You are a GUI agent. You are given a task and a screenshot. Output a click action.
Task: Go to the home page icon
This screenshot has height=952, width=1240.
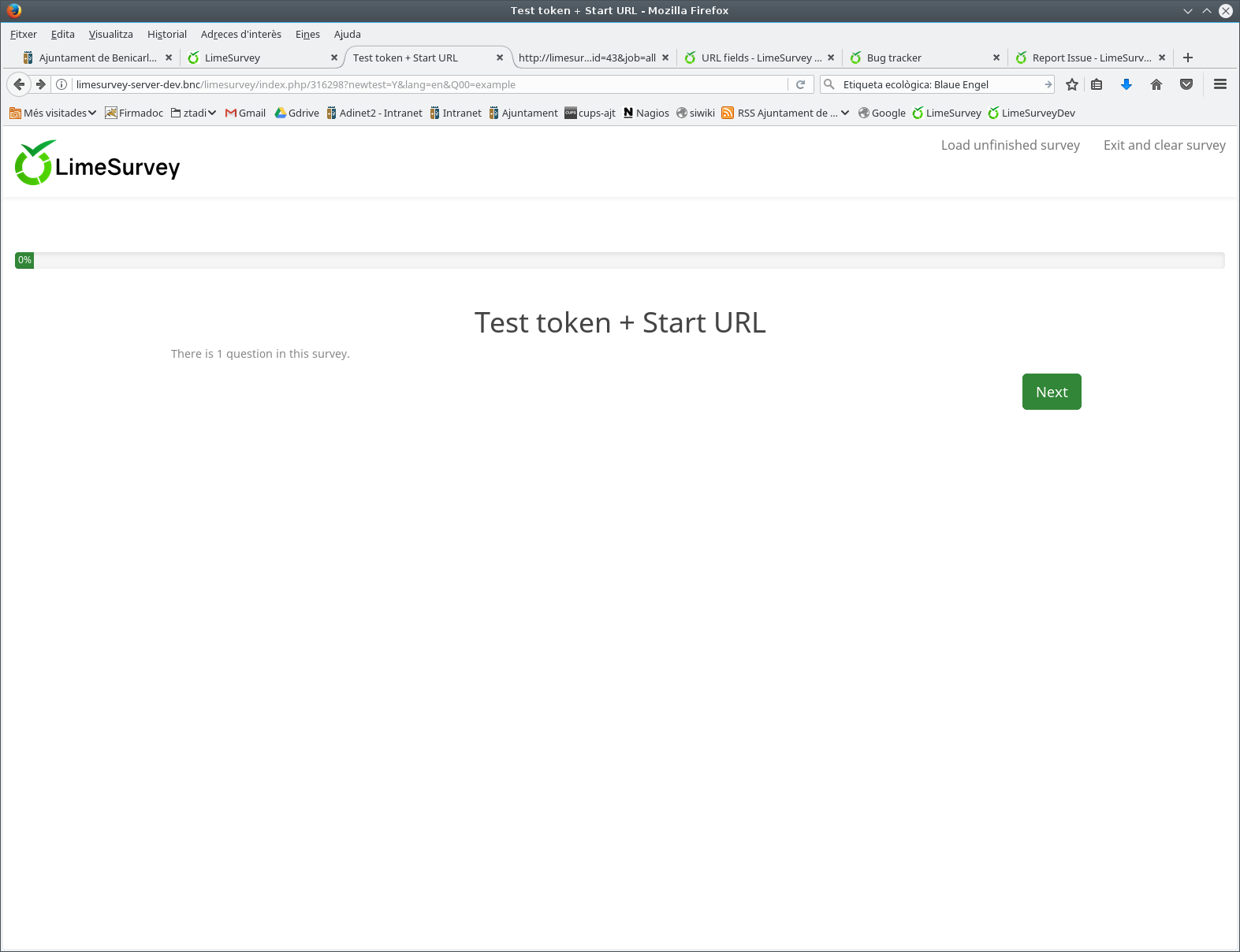pyautogui.click(x=1156, y=84)
